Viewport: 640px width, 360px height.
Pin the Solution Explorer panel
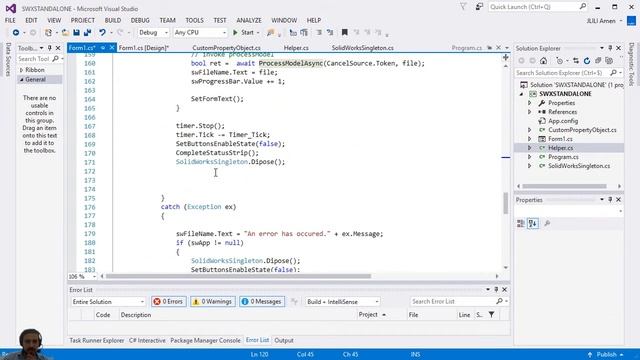tap(610, 48)
